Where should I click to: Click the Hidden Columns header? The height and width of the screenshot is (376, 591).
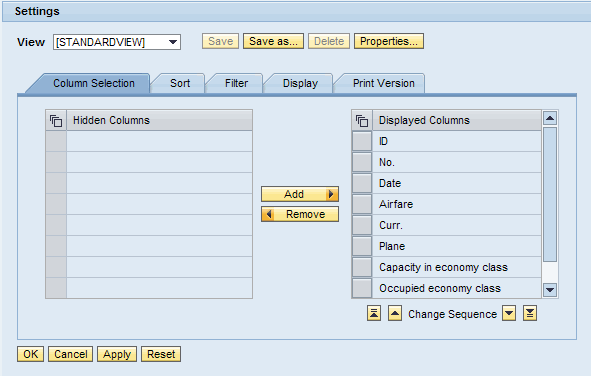click(x=159, y=121)
